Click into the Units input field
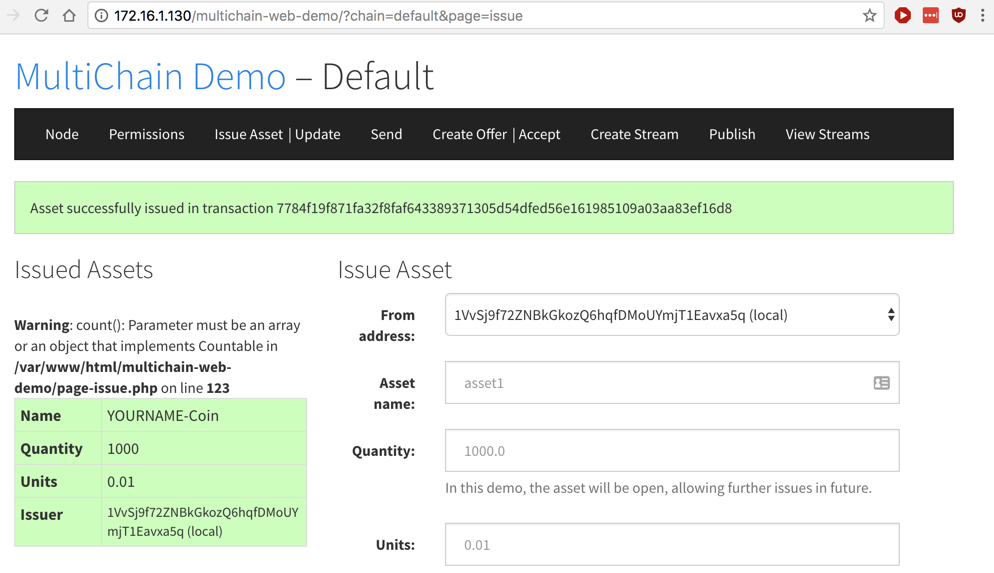The height and width of the screenshot is (573, 994). (671, 545)
